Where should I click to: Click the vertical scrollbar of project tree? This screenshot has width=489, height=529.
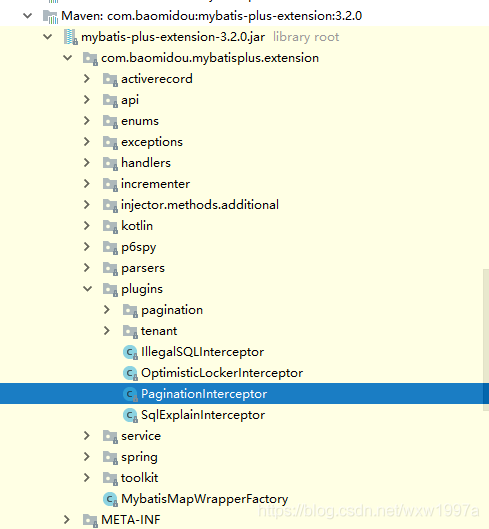pos(486,340)
